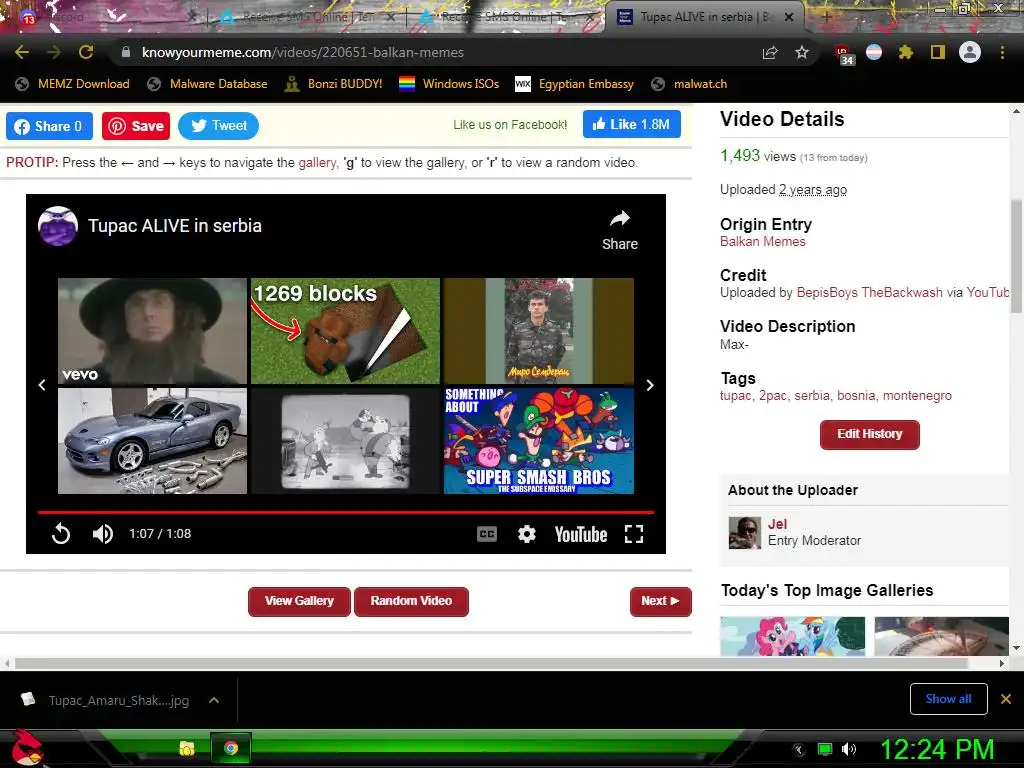The width and height of the screenshot is (1024, 768).
Task: Toggle the browser side panel
Action: tap(938, 52)
